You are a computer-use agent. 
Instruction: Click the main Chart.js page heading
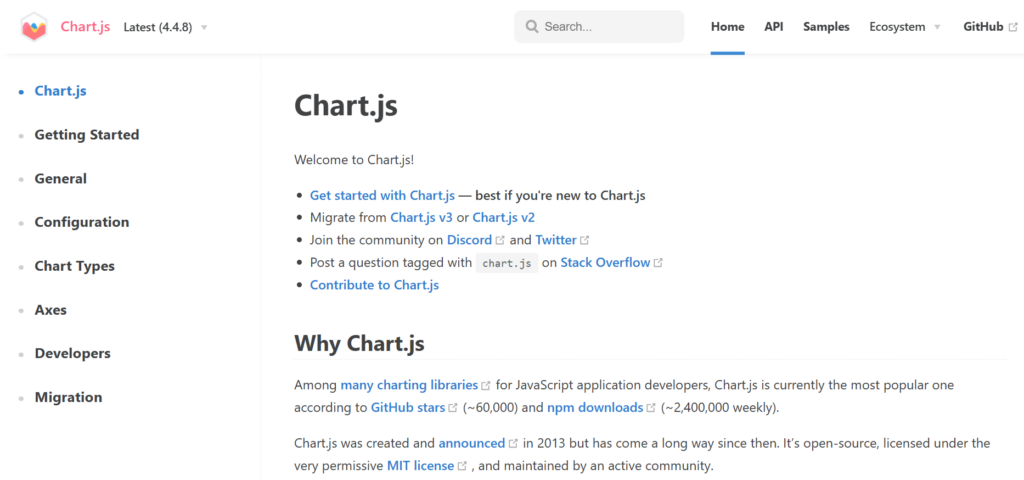[345, 106]
